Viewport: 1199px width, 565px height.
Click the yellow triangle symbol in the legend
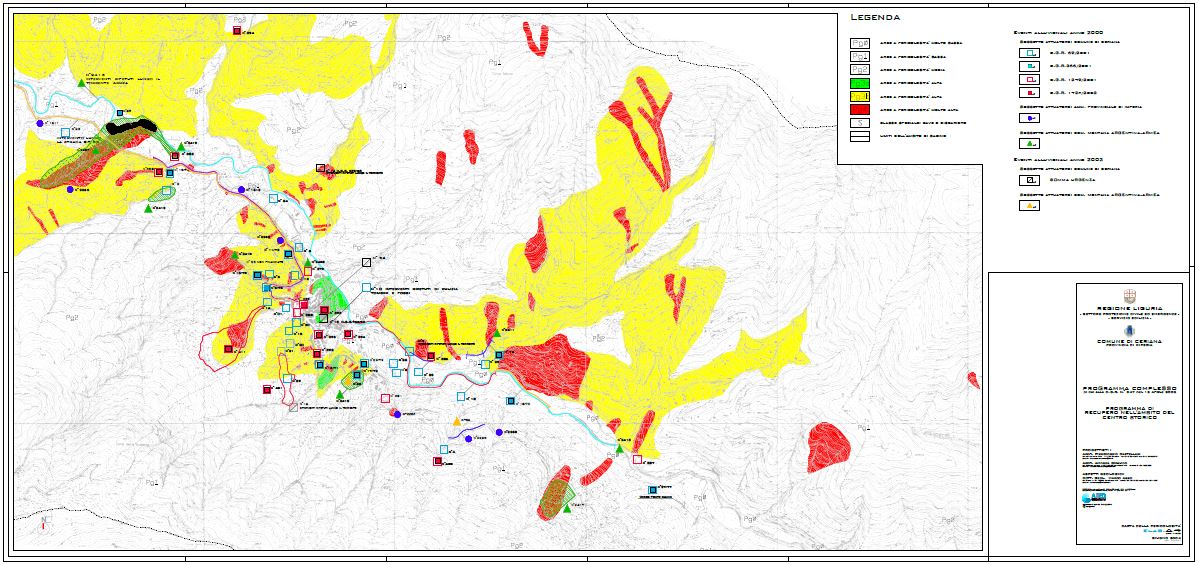point(1029,206)
